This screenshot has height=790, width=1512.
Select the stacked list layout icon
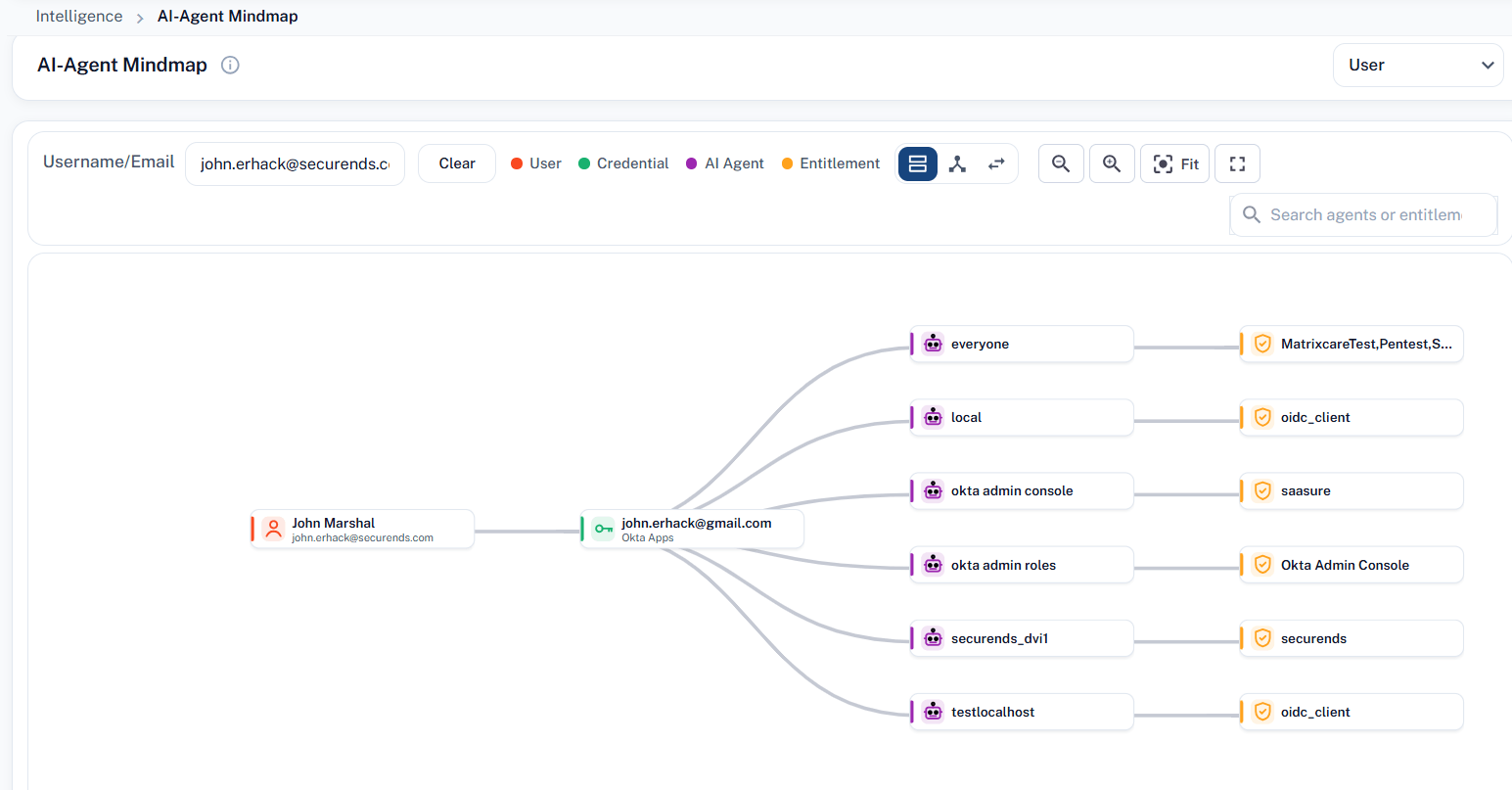pos(918,164)
